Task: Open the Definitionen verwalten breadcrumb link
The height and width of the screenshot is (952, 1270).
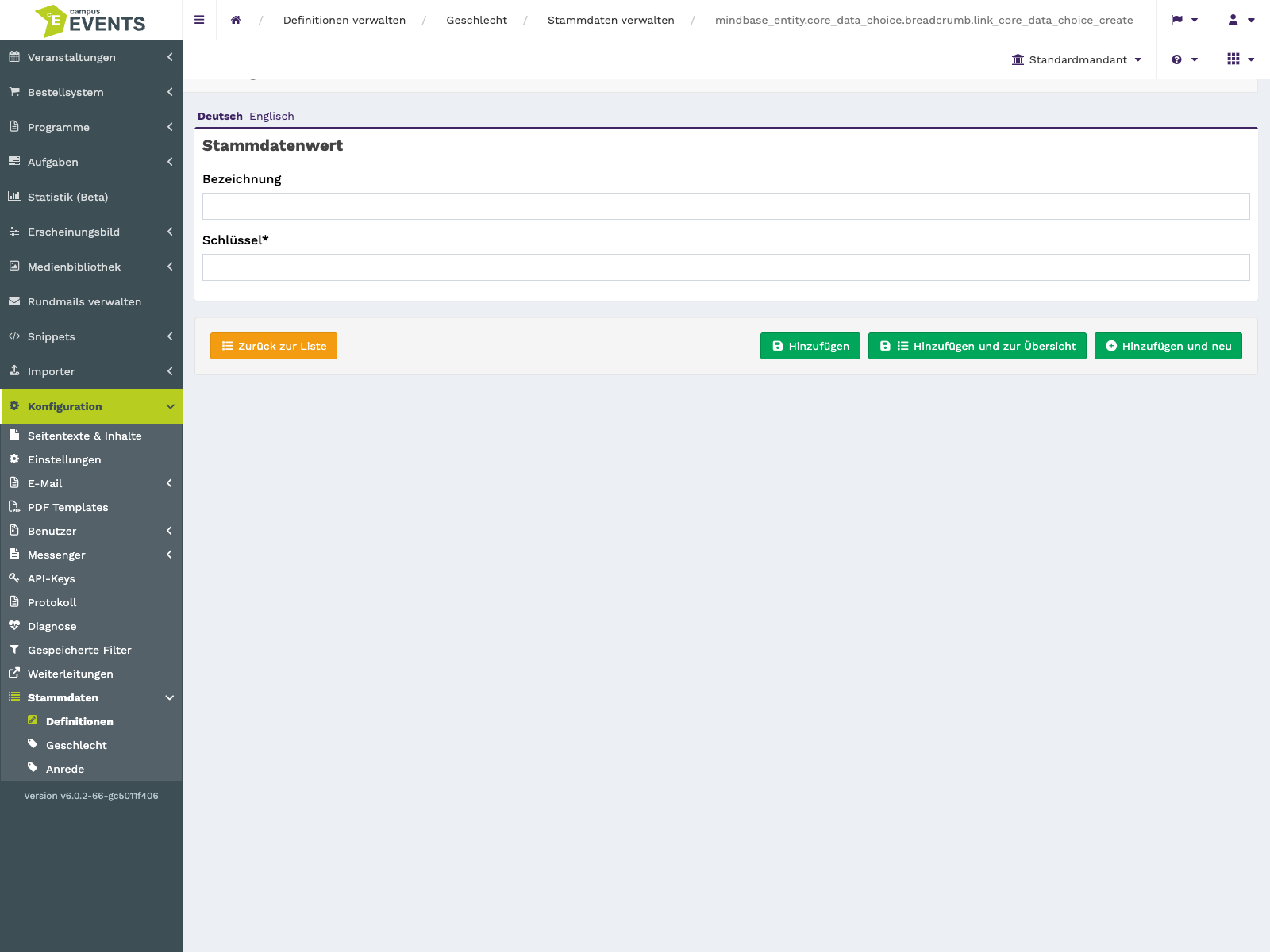Action: 344,20
